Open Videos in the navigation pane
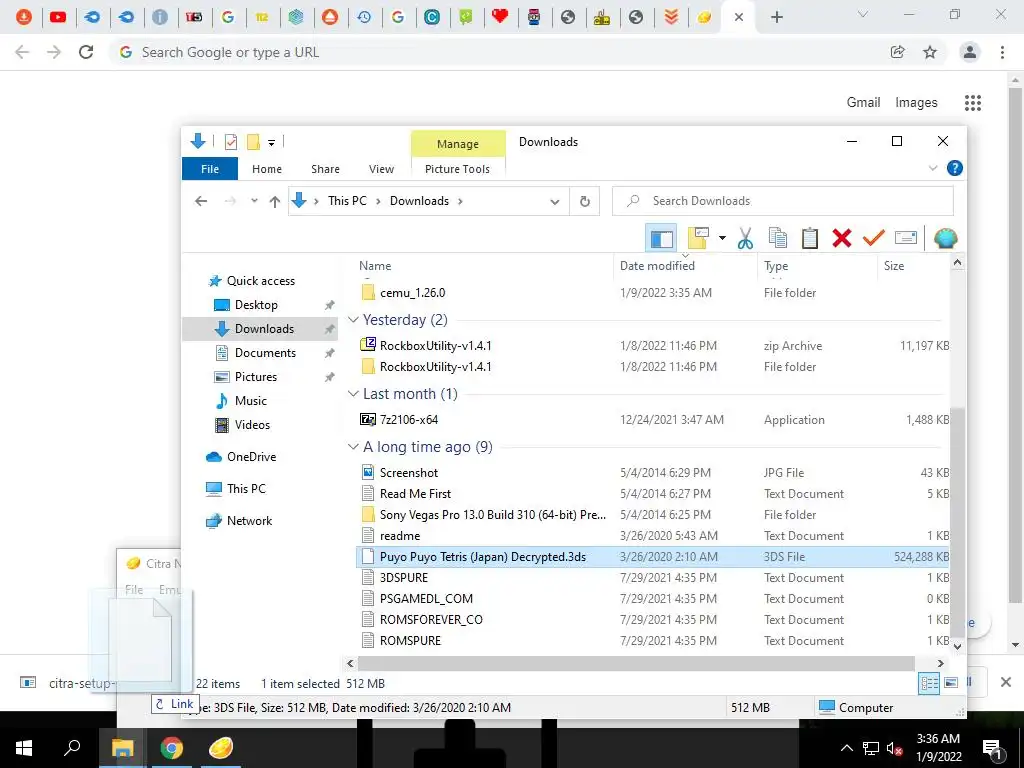Screen dimensions: 1024x768 point(251,425)
